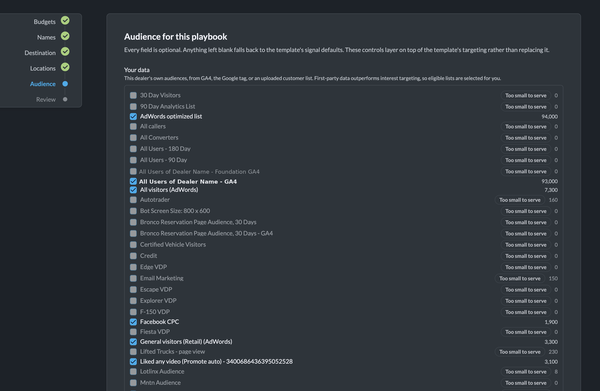Check All Users - 90 Day
The width and height of the screenshot is (600, 391).
coord(133,160)
